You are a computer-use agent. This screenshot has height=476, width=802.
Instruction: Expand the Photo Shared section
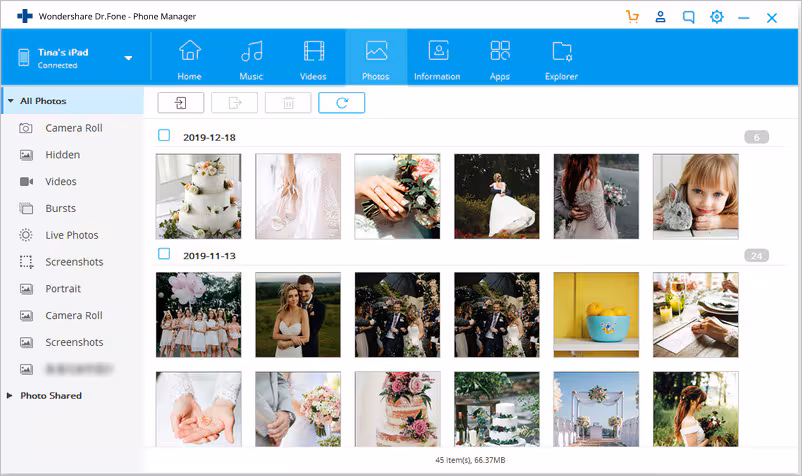(9, 396)
